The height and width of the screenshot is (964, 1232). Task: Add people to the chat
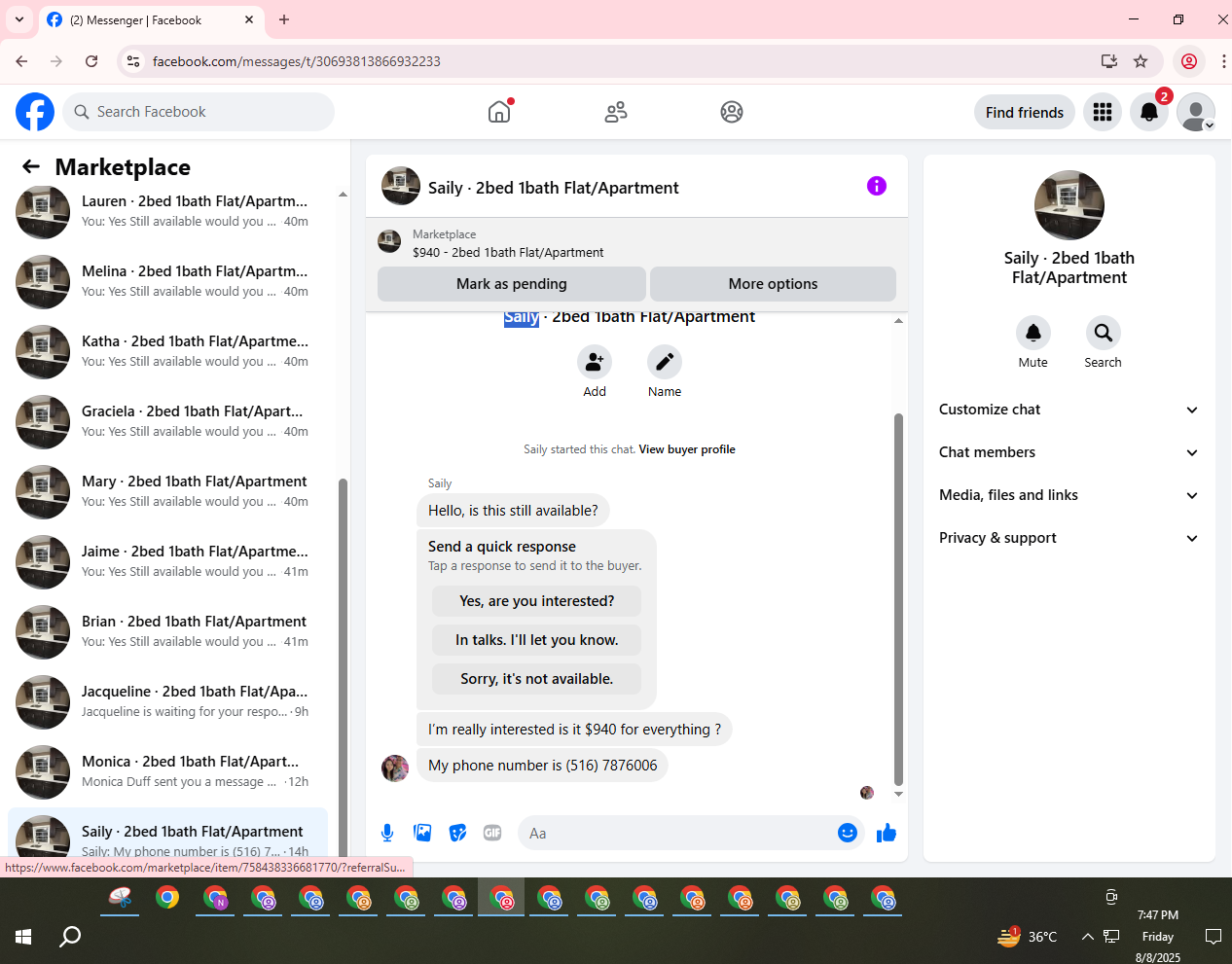coord(595,362)
